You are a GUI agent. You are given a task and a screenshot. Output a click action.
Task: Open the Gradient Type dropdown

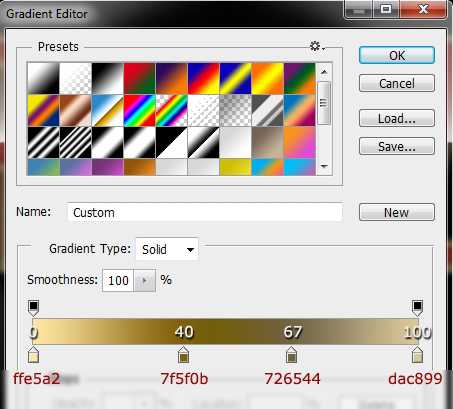click(167, 249)
